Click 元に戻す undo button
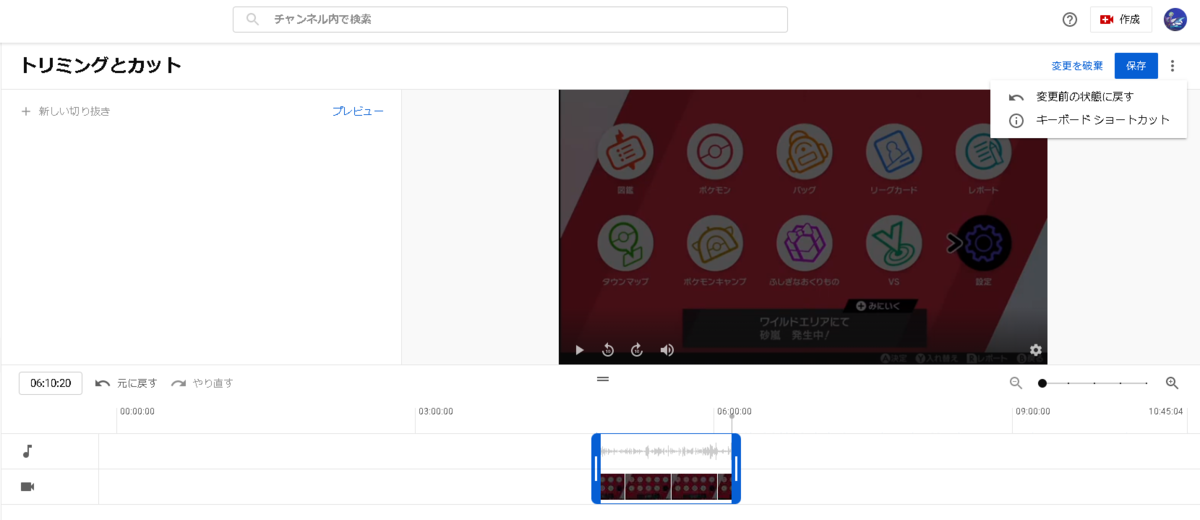This screenshot has width=1200, height=520. [126, 383]
